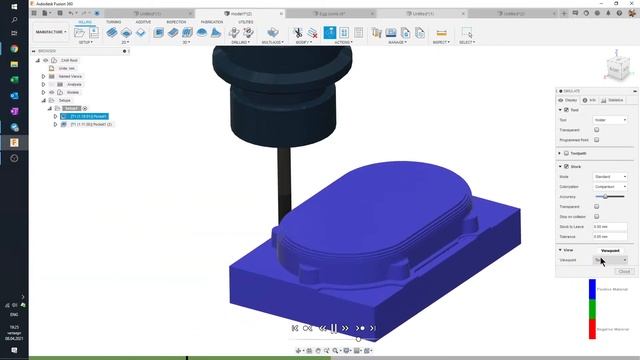Open Chrome from the Windows taskbar
Image resolution: width=640 pixels, height=360 pixels.
14,49
